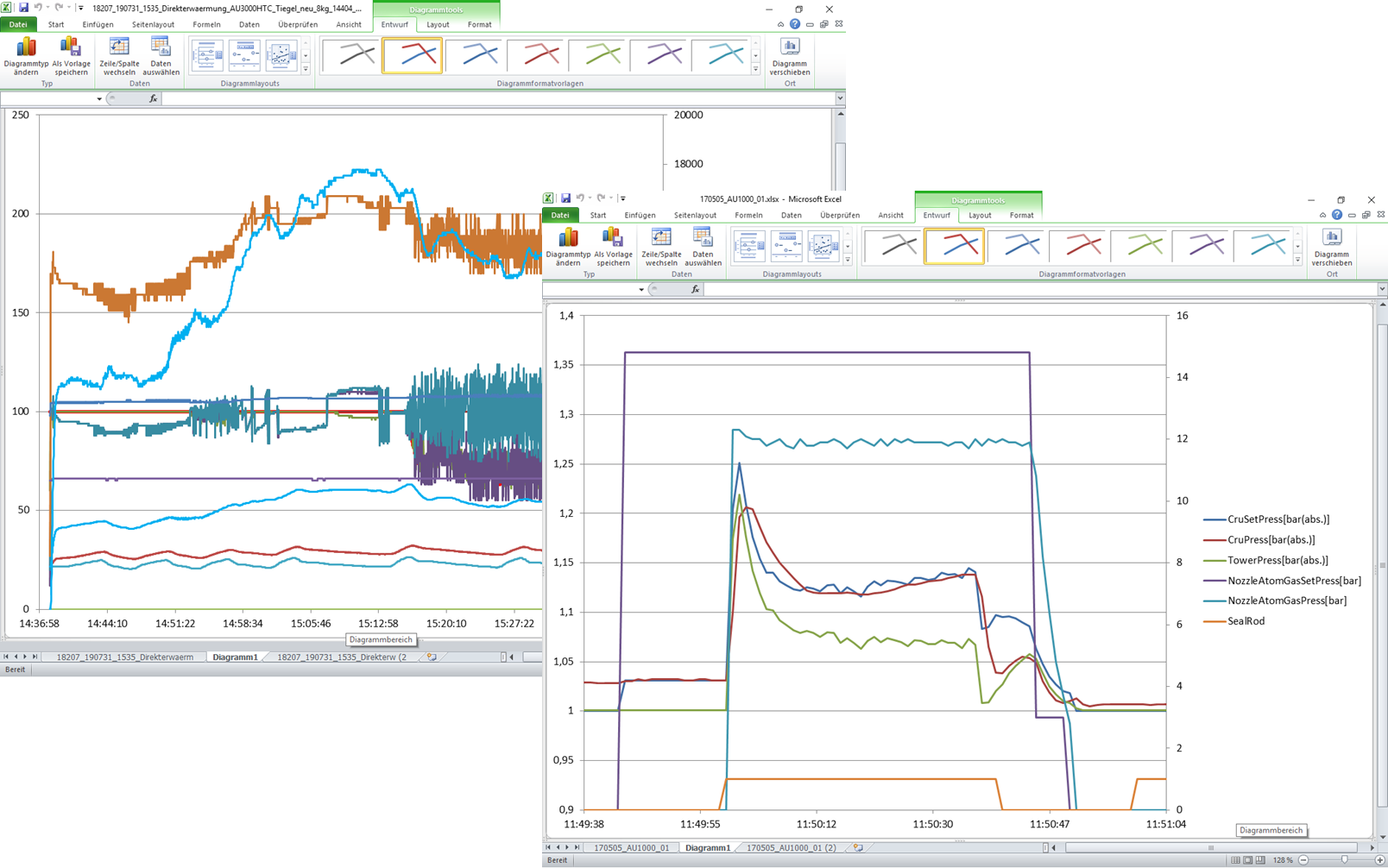Open the Einfügen tab in the 18207 workbook

[x=98, y=25]
